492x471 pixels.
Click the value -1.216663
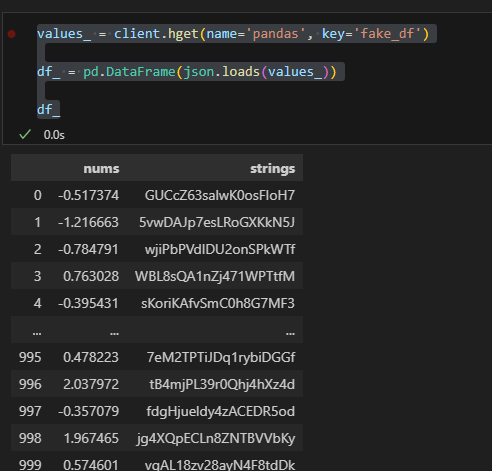[88, 222]
